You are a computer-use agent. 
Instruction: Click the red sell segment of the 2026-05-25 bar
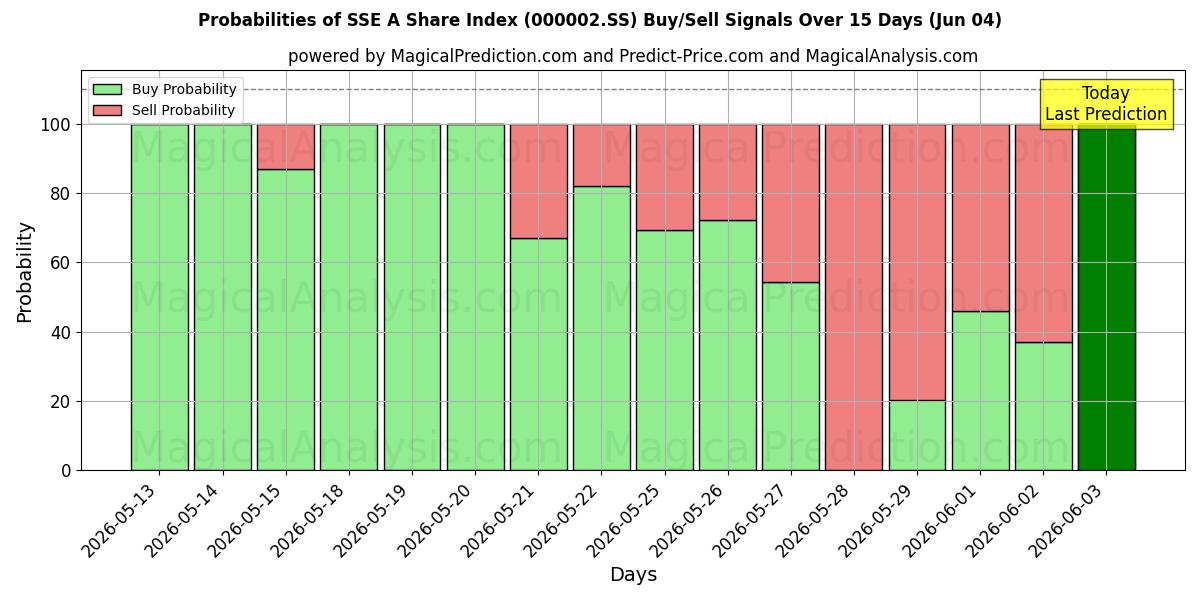[665, 177]
